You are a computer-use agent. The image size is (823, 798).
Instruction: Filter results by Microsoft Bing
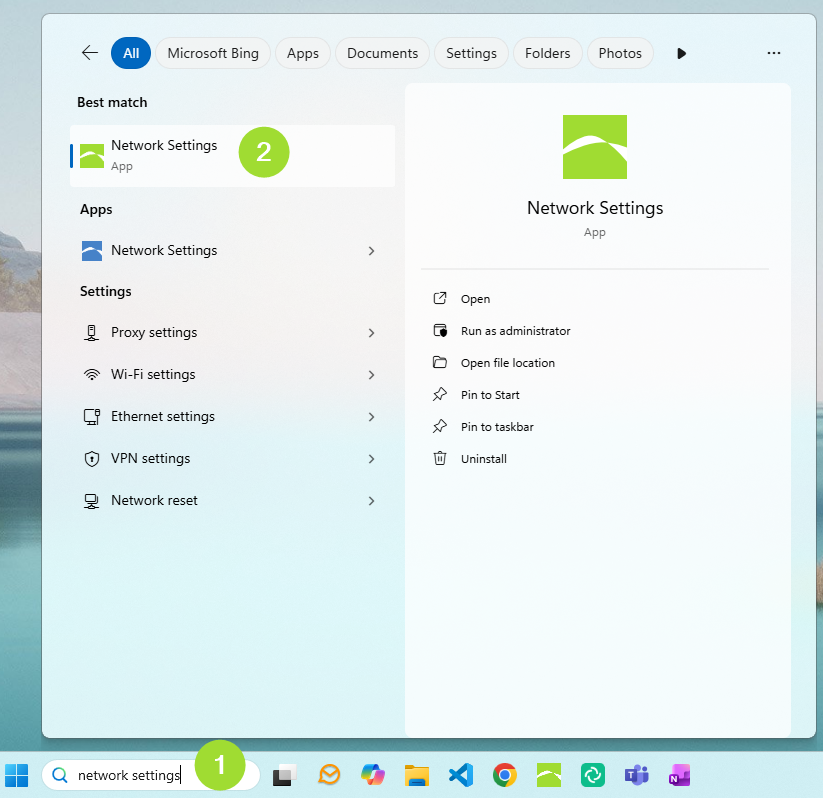coord(212,53)
